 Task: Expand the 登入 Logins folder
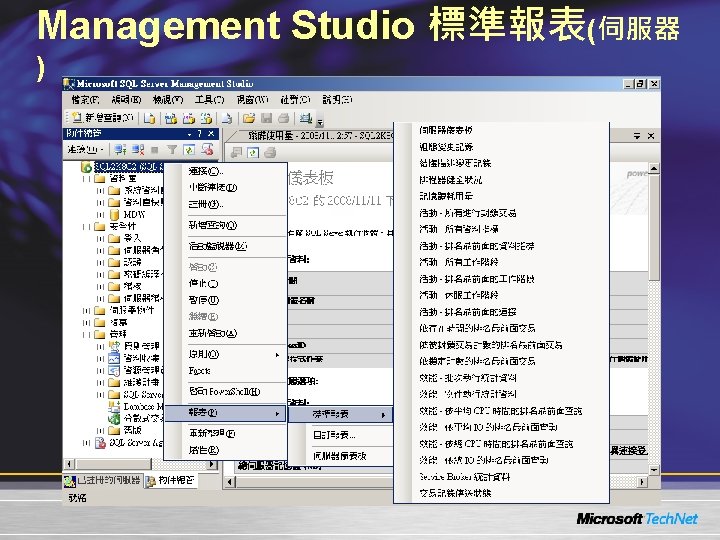(101, 238)
